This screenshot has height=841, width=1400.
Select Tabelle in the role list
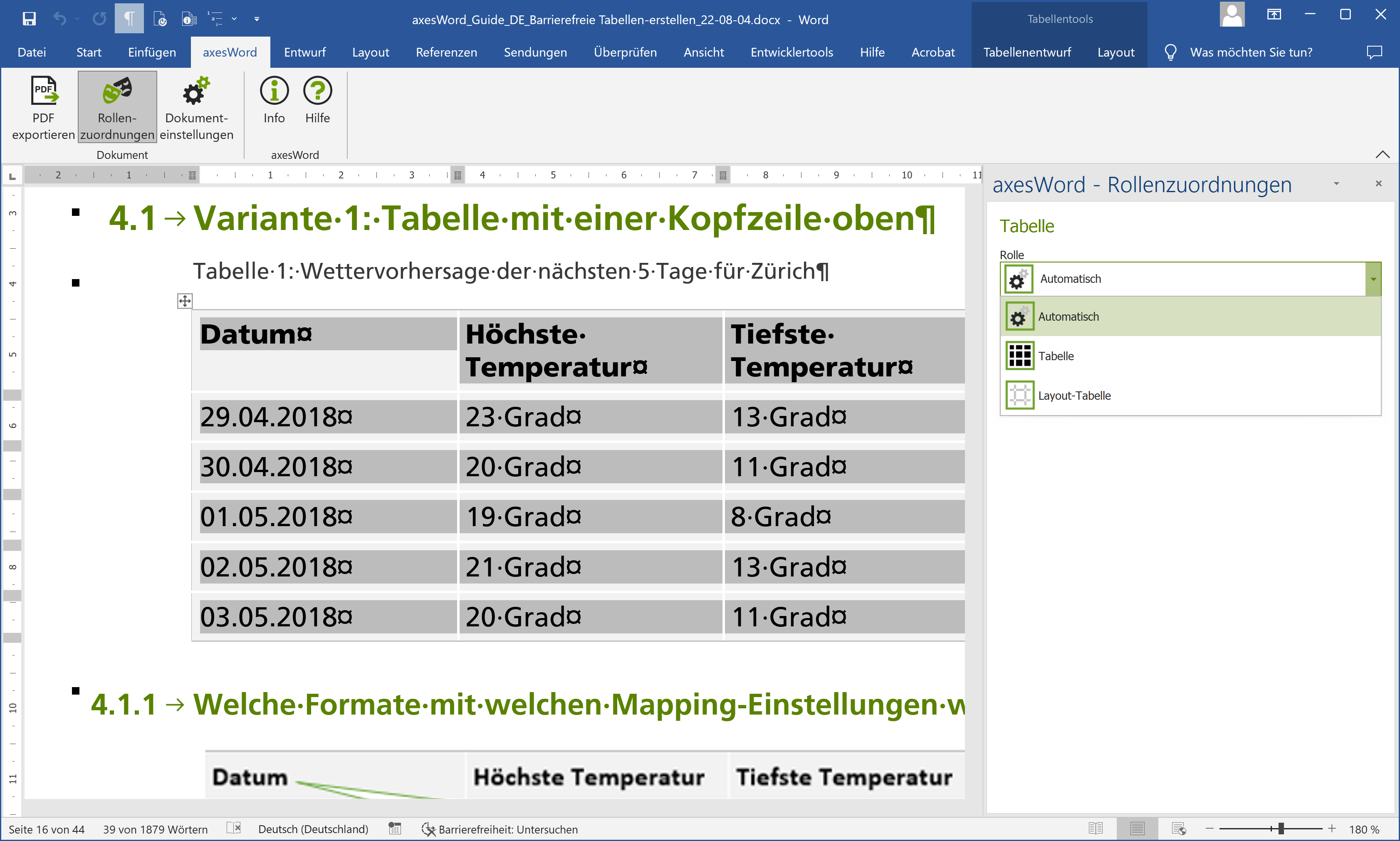click(x=1056, y=355)
